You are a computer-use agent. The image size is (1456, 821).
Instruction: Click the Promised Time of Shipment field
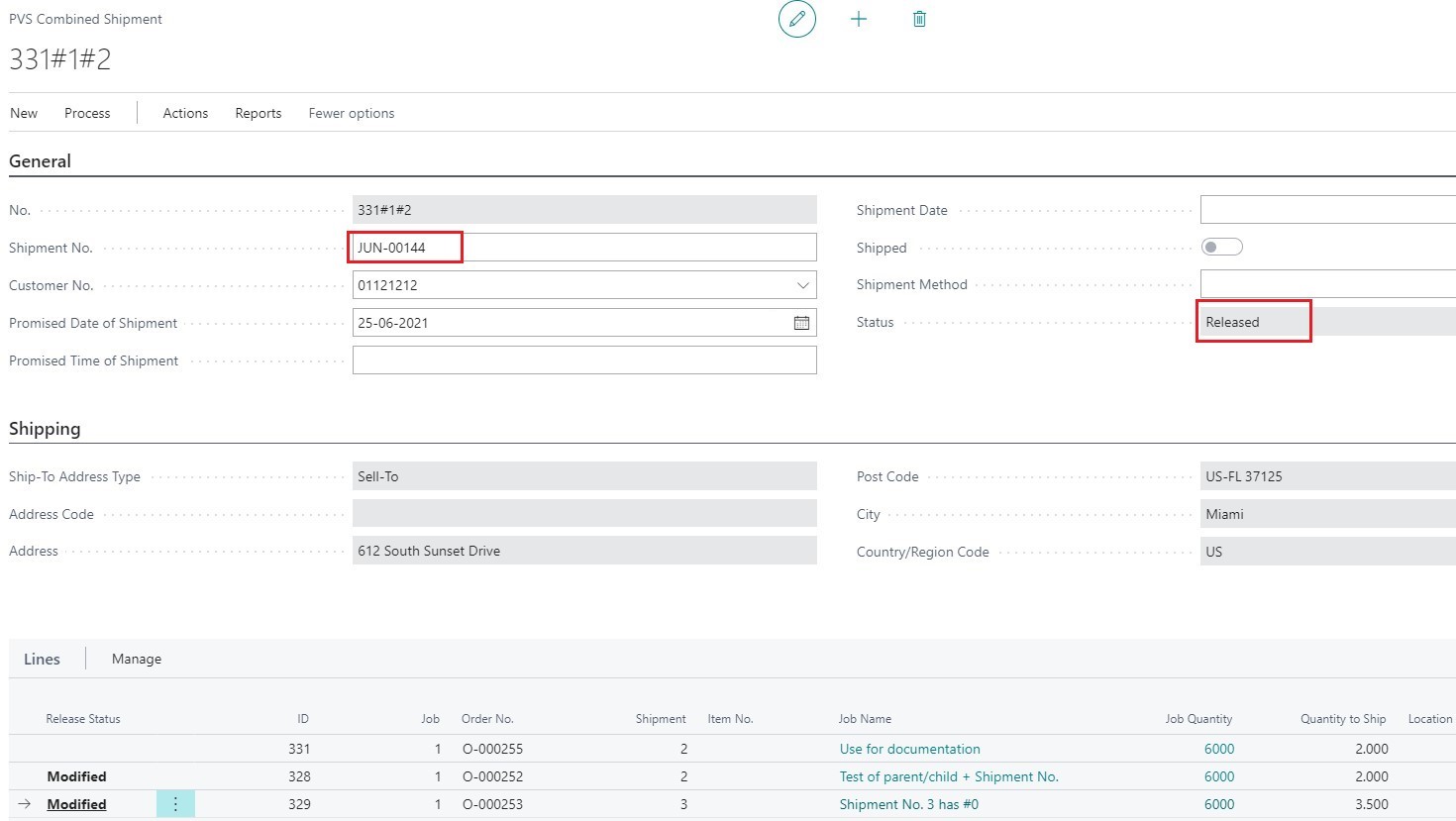coord(584,360)
